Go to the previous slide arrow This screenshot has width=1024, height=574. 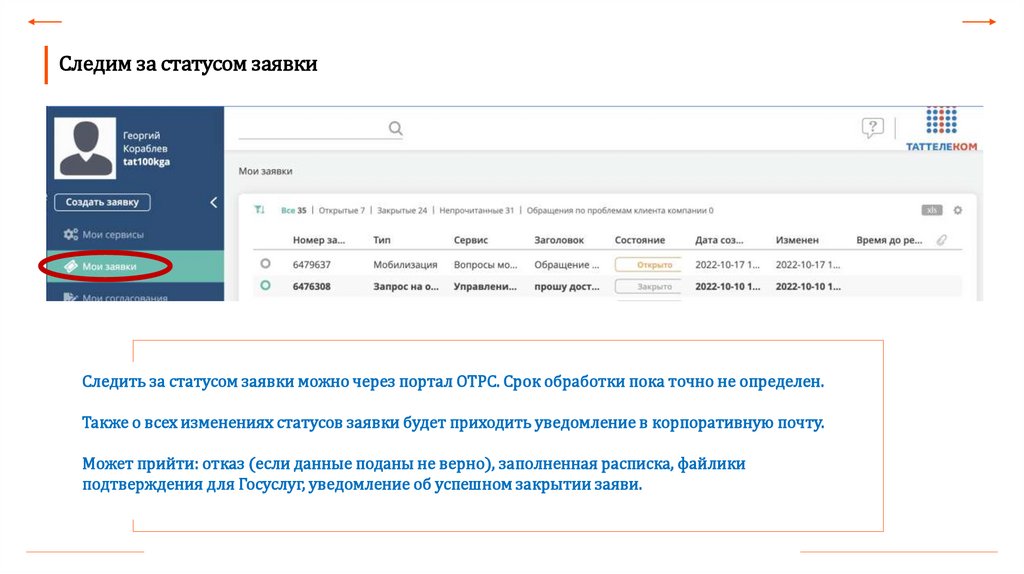click(x=45, y=21)
